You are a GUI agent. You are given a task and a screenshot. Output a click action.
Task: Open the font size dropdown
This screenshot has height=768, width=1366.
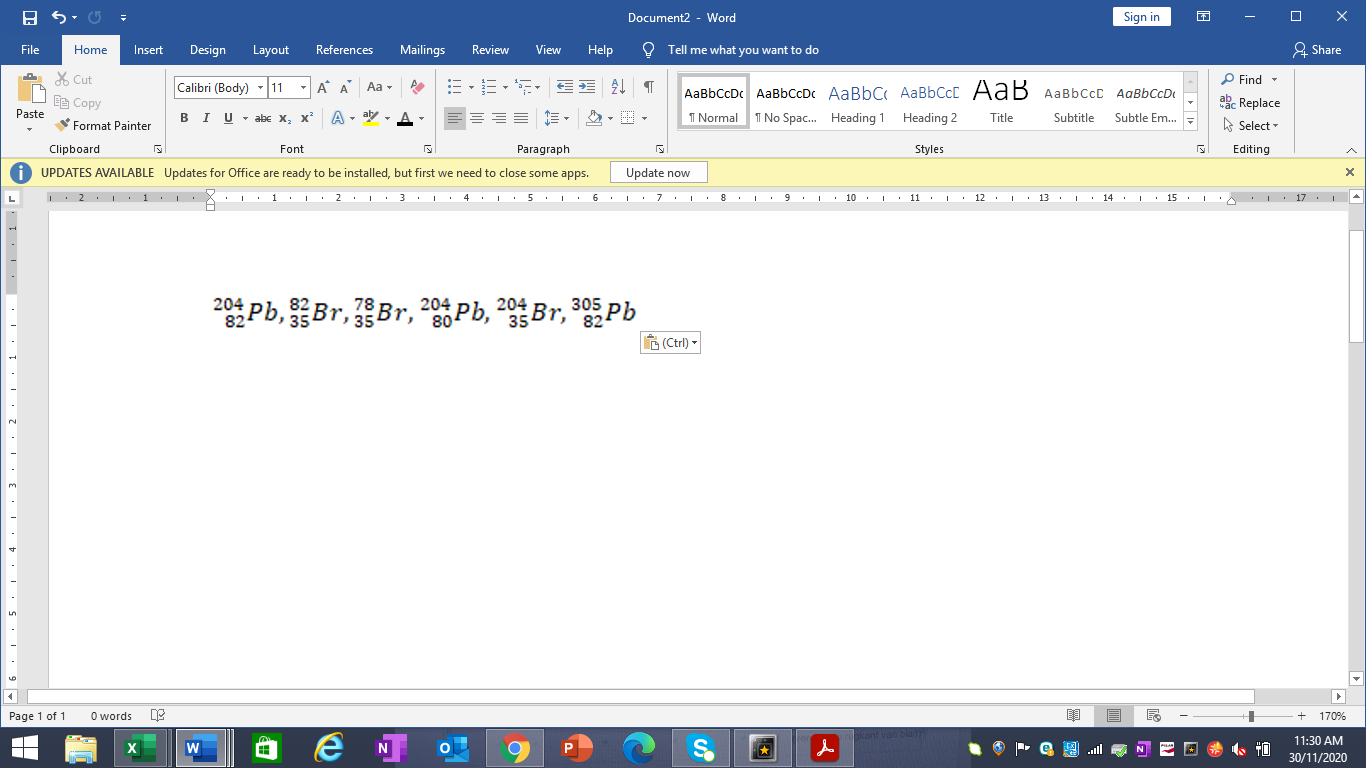coord(303,88)
